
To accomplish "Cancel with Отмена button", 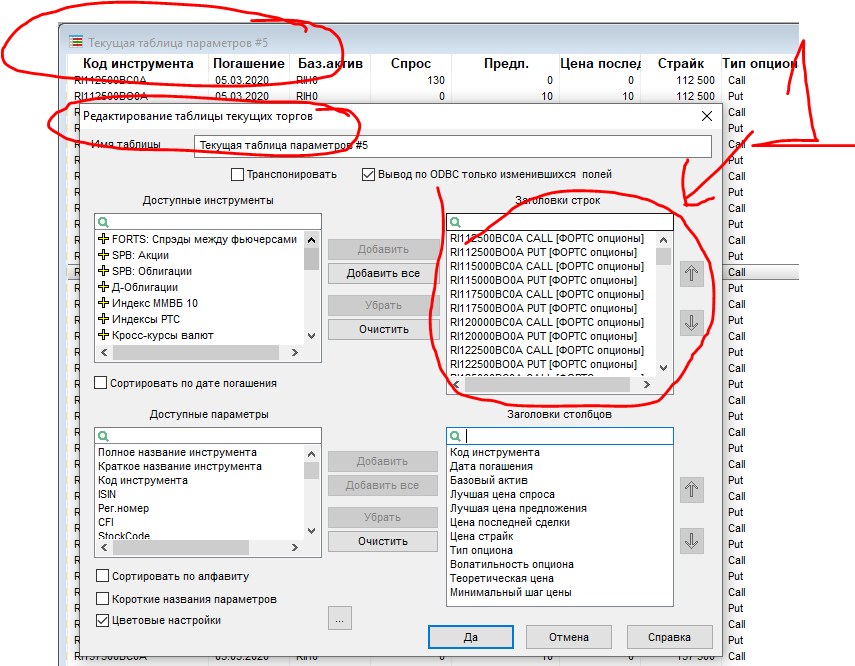I will [569, 637].
